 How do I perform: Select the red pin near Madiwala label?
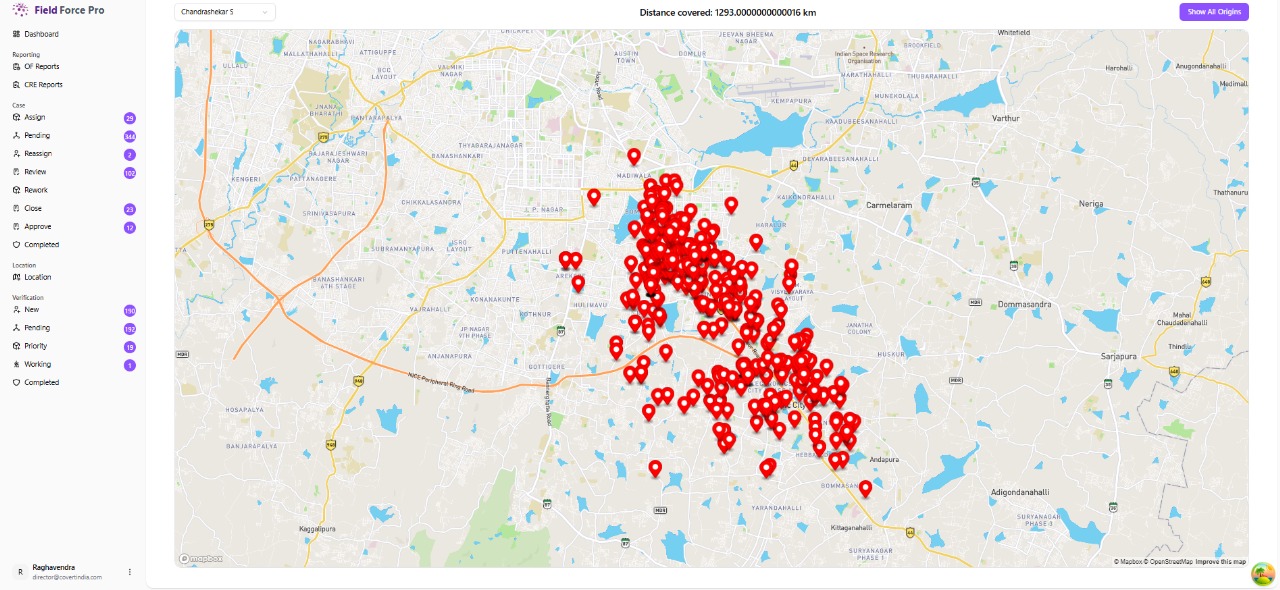633,156
